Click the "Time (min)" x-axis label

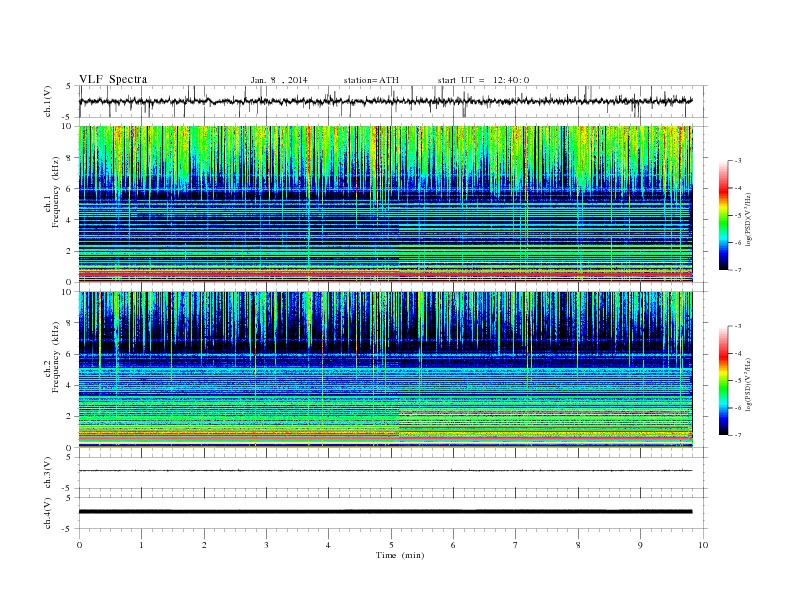tap(400, 555)
